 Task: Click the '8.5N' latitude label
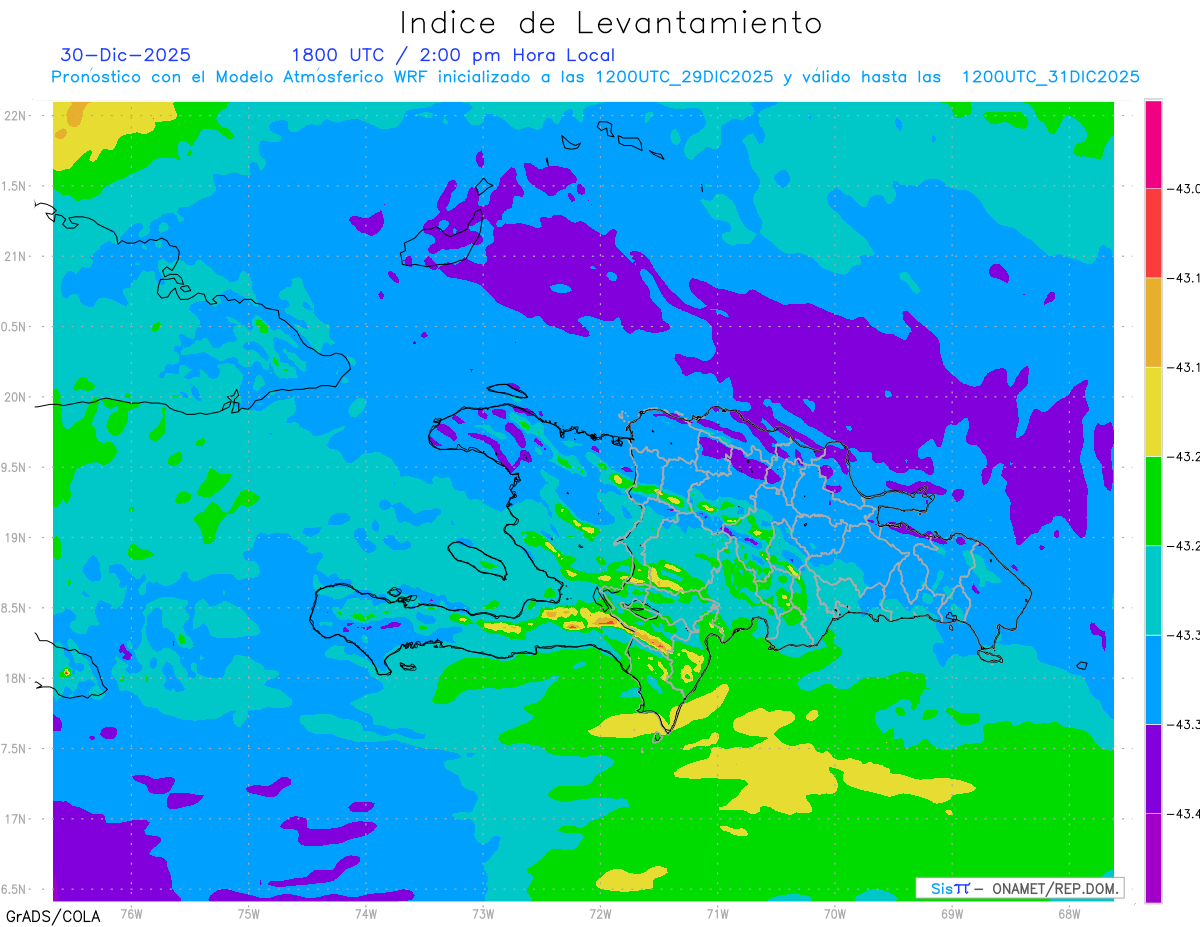pos(15,608)
